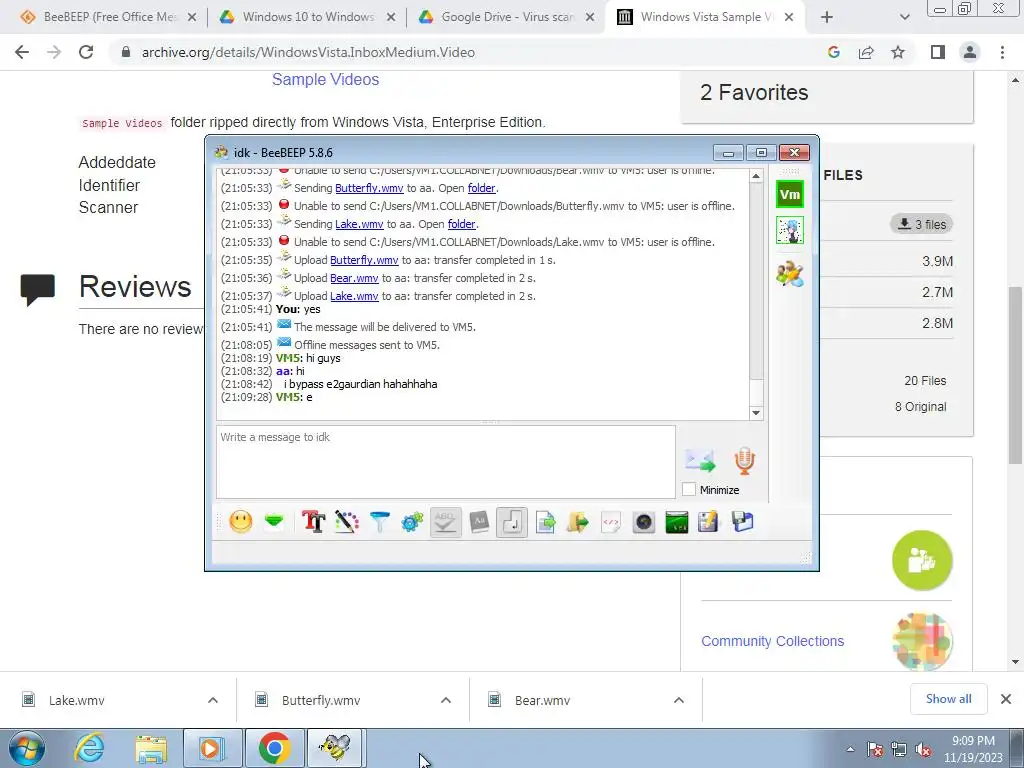Toggle the Chrome side panel

938,52
